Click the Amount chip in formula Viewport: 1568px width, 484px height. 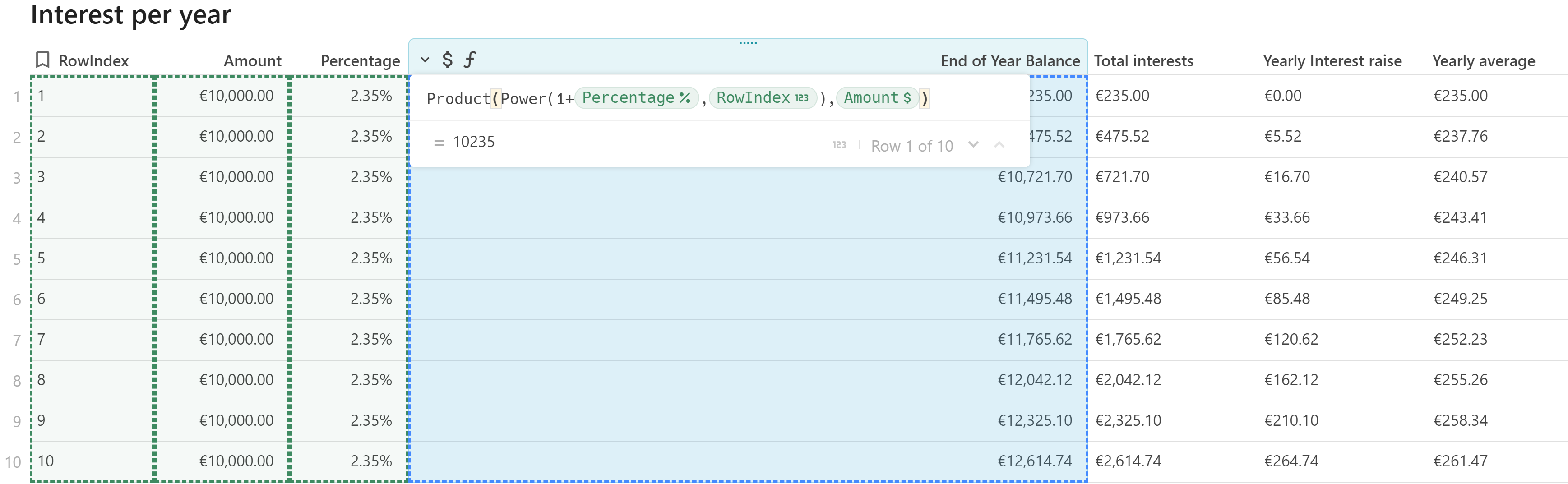pos(877,98)
